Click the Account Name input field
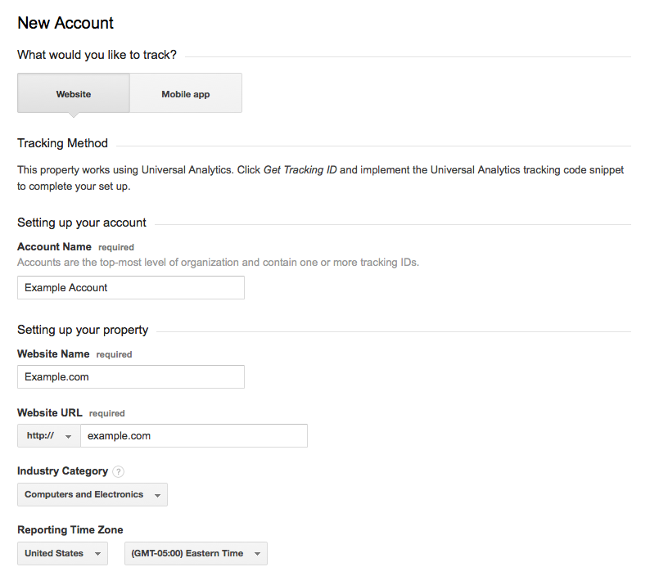Screen dimensions: 650x576 pos(130,288)
